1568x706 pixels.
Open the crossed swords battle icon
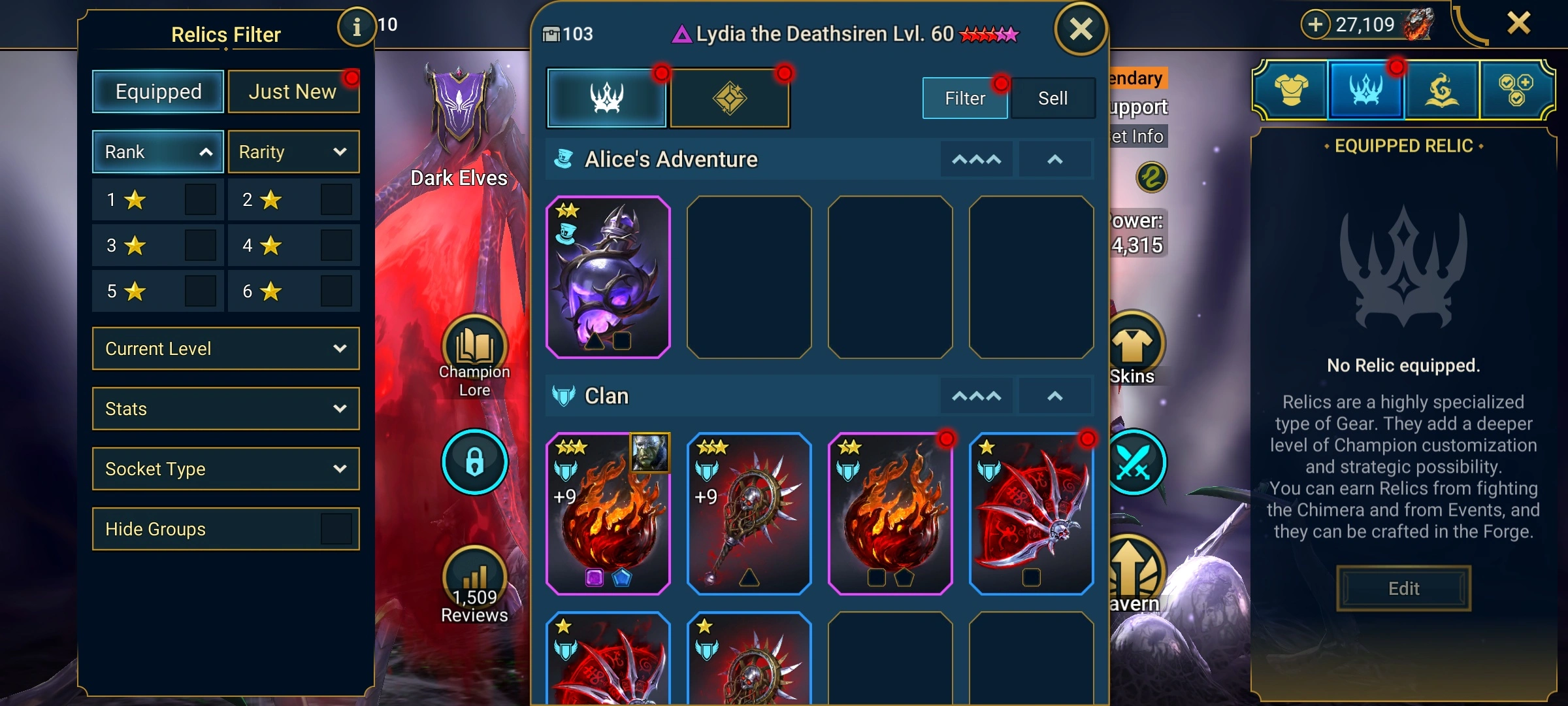(1135, 462)
